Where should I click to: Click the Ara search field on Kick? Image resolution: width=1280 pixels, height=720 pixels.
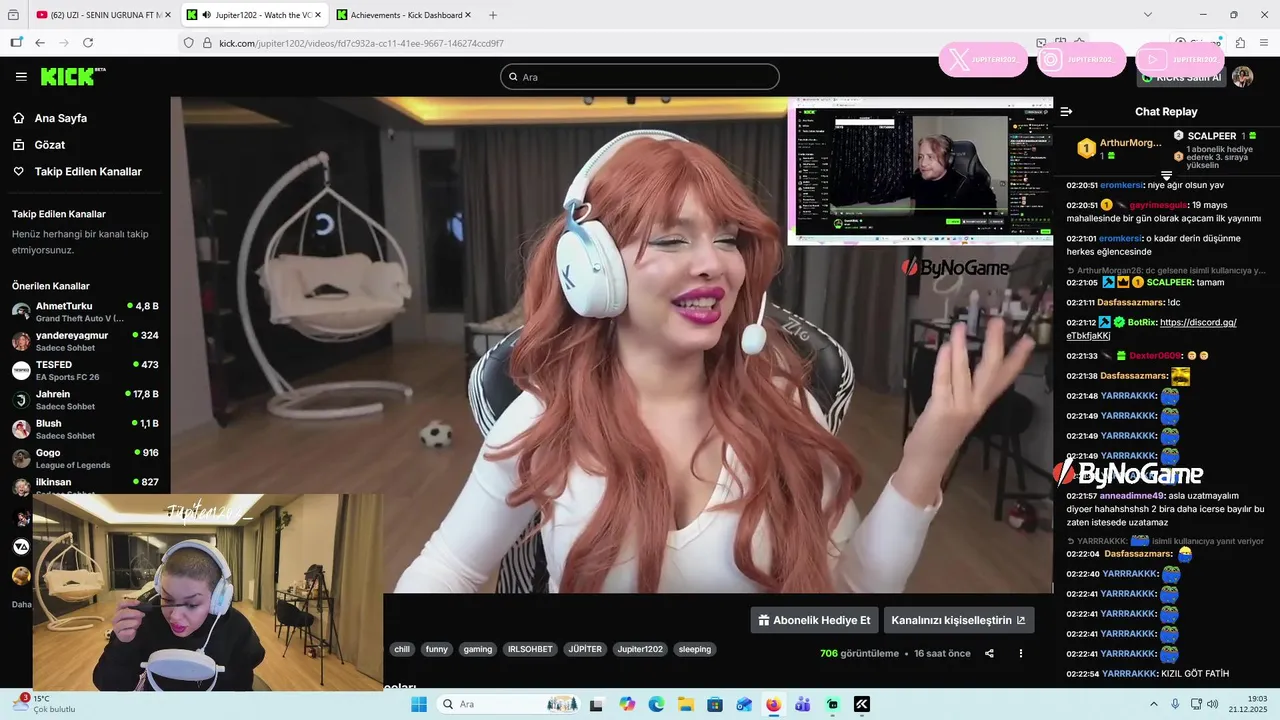(640, 77)
